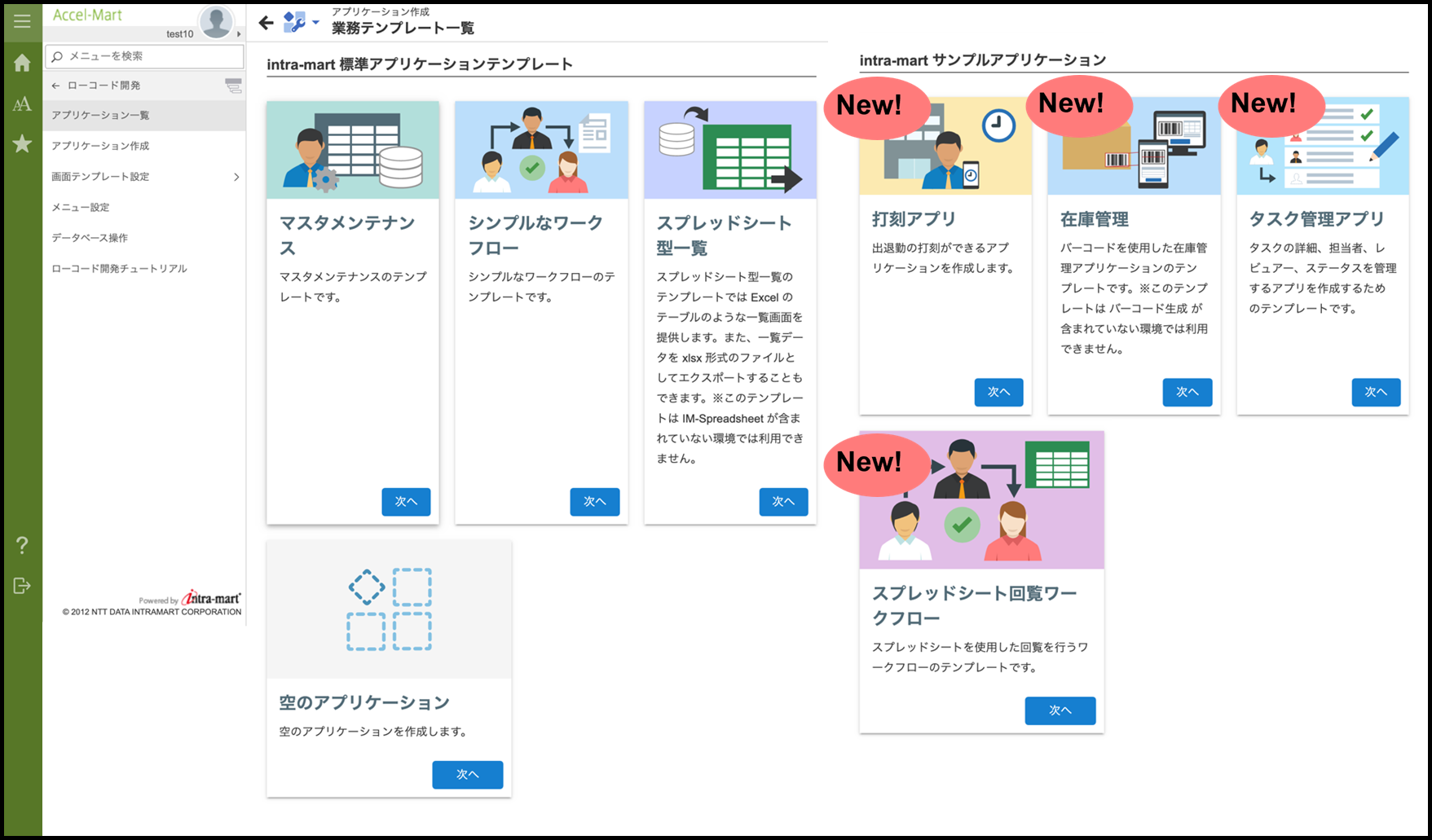Click the intra-mart 標準アプリケーションテンプレート heading
The image size is (1432, 840).
[x=420, y=64]
